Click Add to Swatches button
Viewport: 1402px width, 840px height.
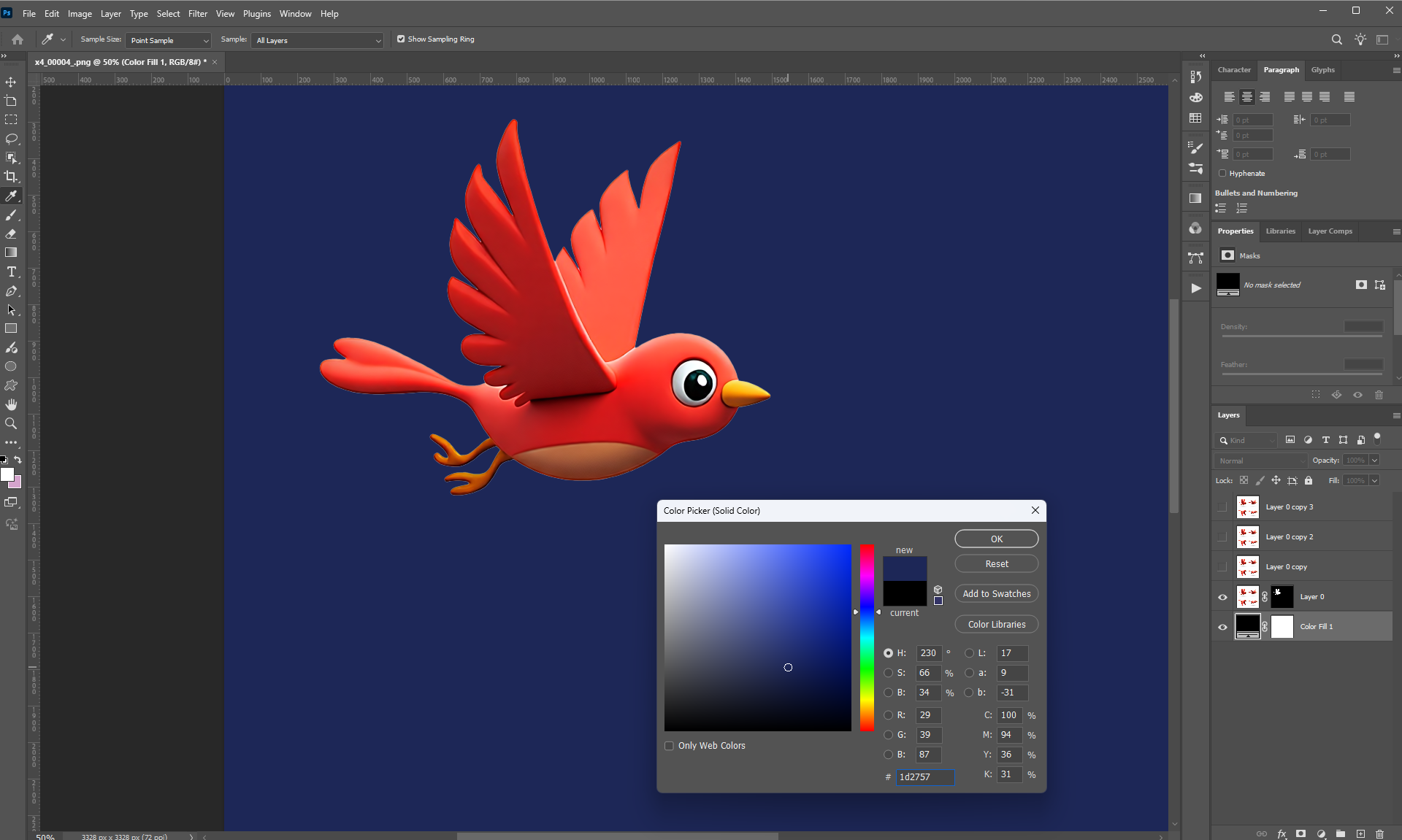pyautogui.click(x=996, y=594)
